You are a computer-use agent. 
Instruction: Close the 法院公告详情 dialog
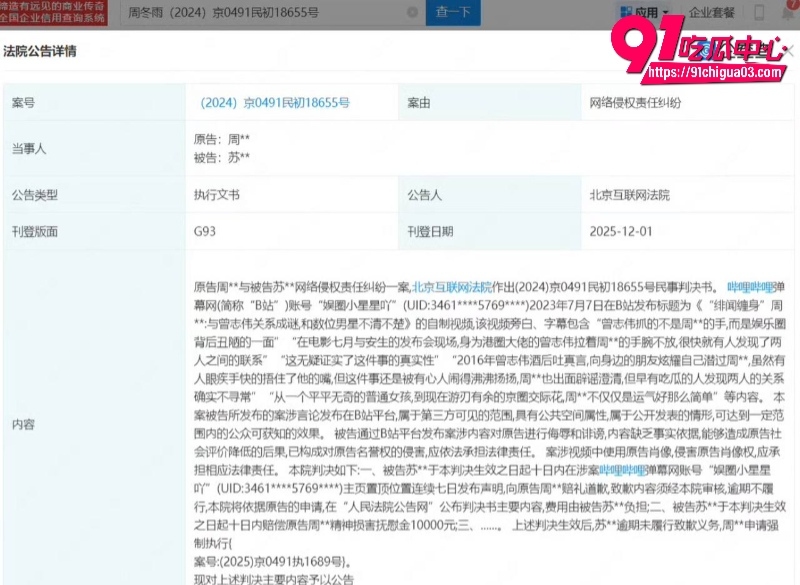tap(789, 51)
